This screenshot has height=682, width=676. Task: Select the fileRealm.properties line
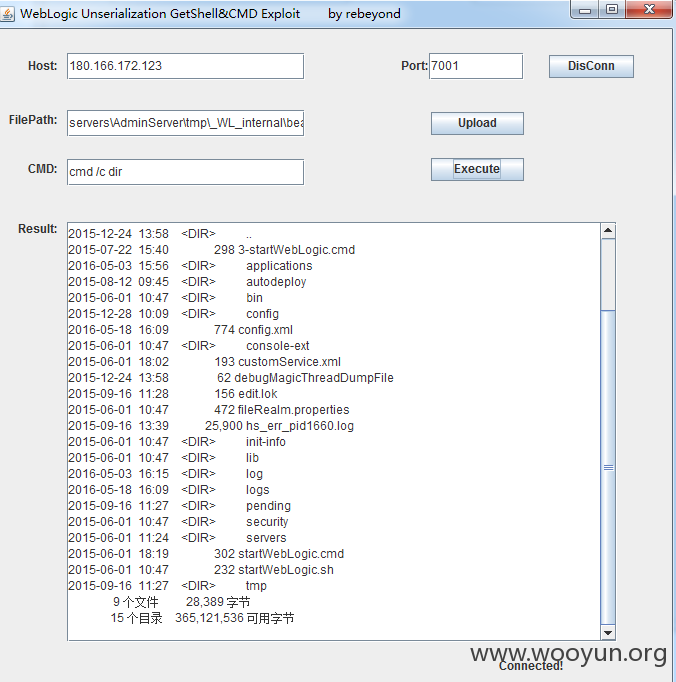point(209,410)
